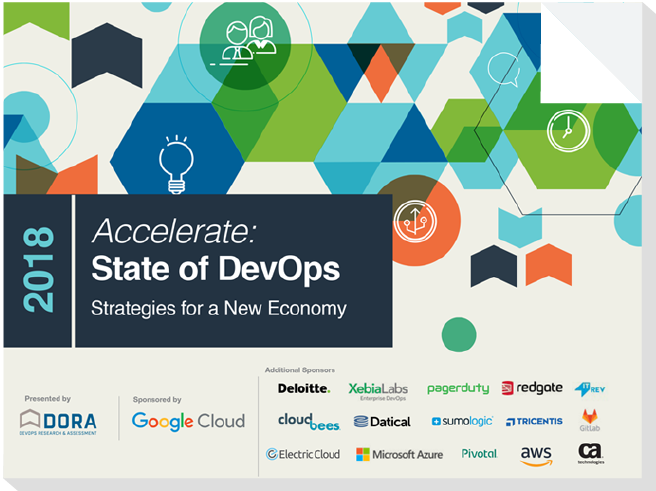Click 'Strategies for a New Economy' subtitle
656x491 pixels.
(219, 309)
